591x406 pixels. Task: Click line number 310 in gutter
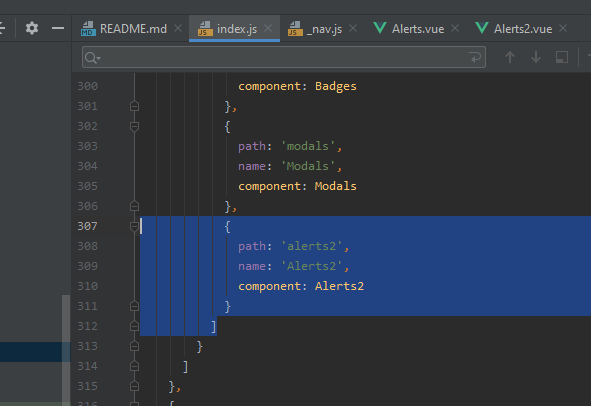click(x=87, y=286)
